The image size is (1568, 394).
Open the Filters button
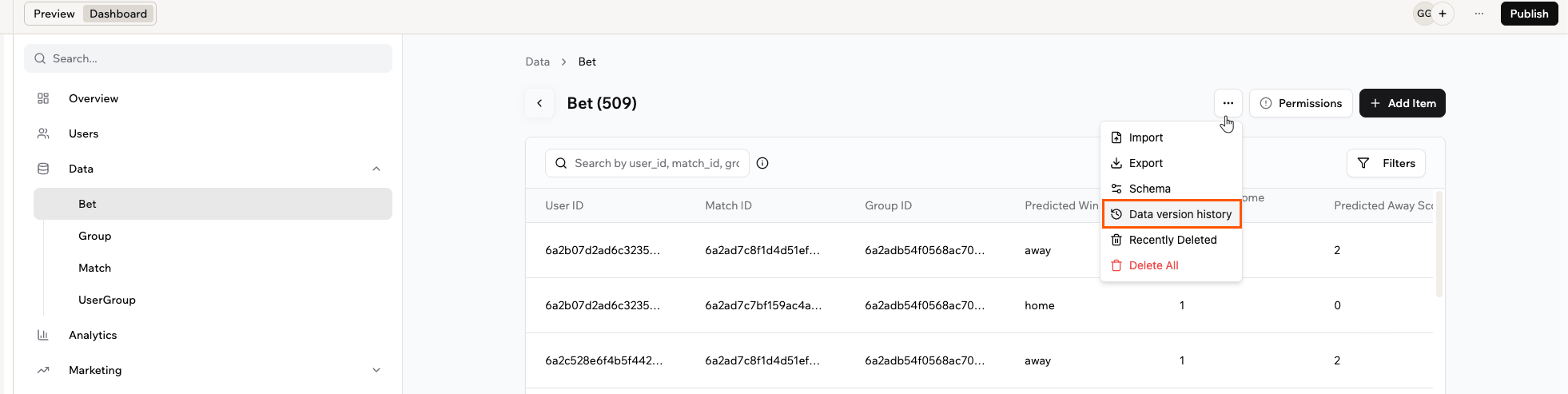point(1386,163)
